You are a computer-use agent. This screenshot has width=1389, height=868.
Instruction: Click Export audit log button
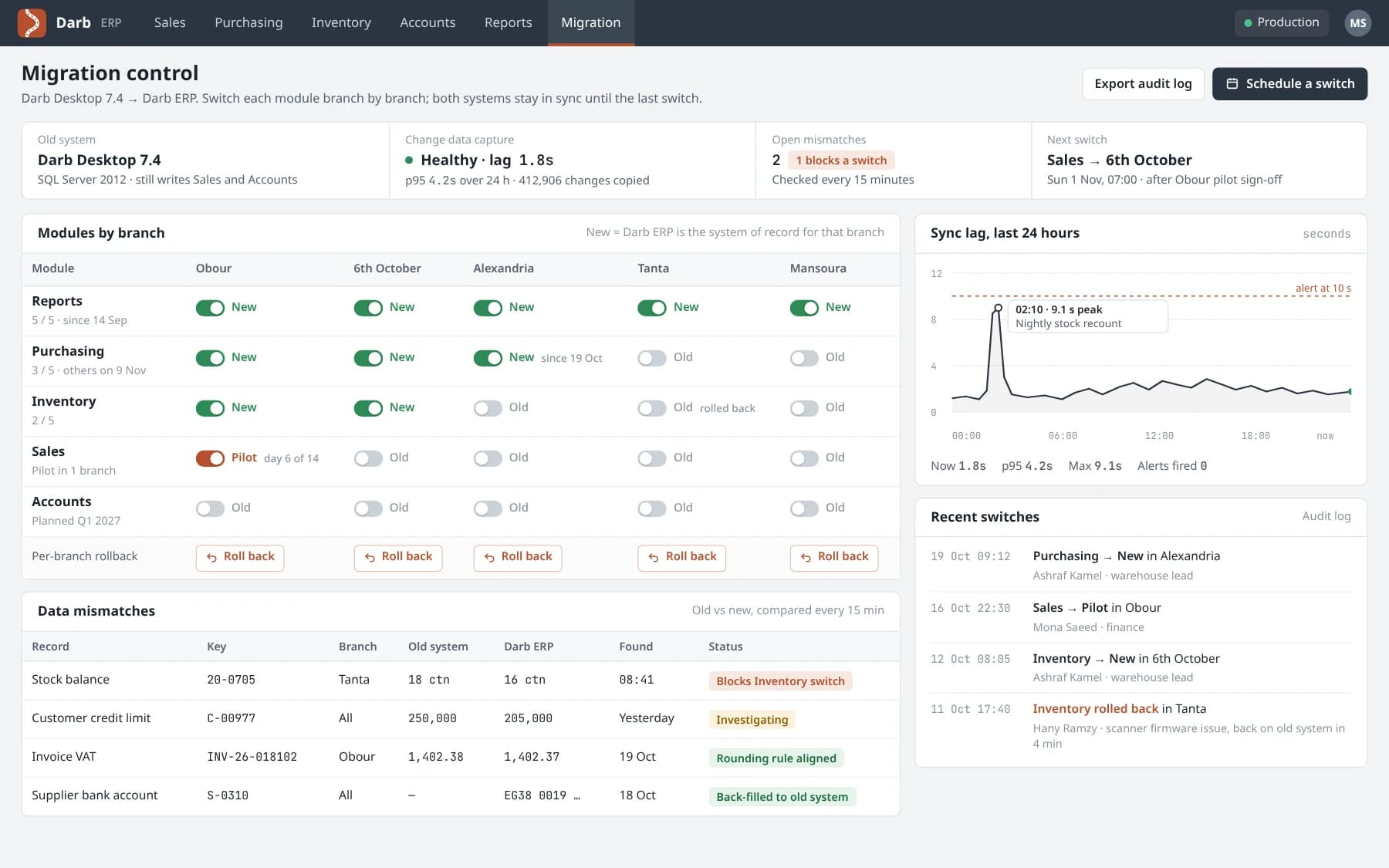point(1143,83)
